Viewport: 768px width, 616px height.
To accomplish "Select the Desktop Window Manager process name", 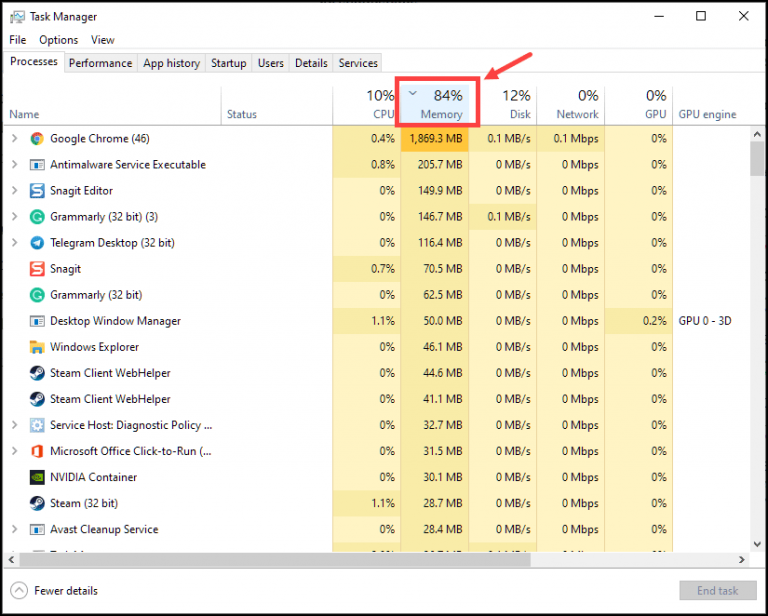I will pos(115,321).
